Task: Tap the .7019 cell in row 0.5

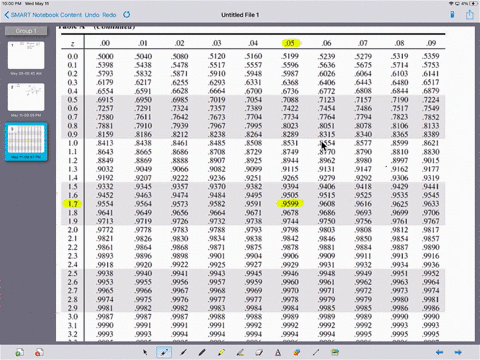Action: click(217, 100)
